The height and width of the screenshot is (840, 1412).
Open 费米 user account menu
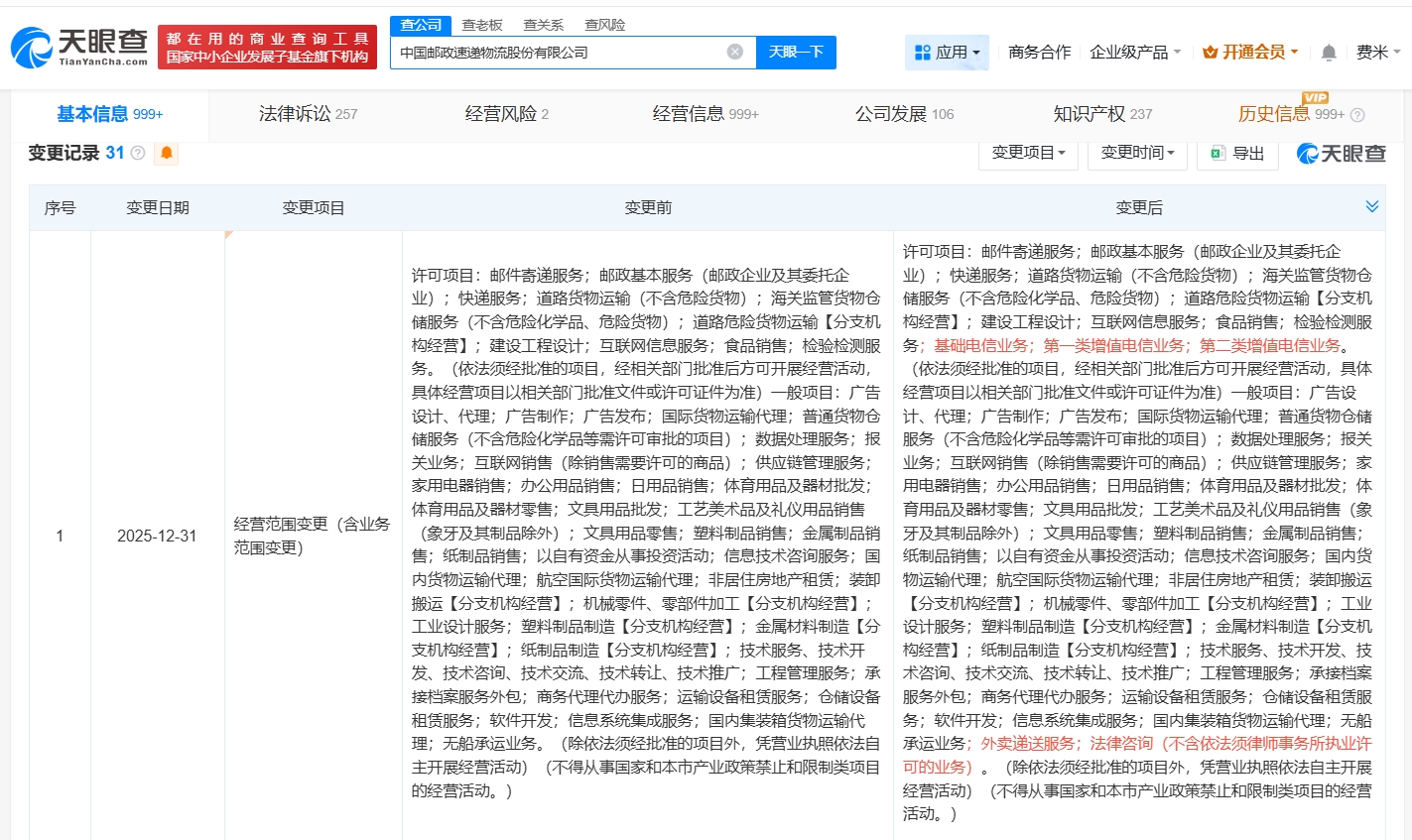[1377, 53]
